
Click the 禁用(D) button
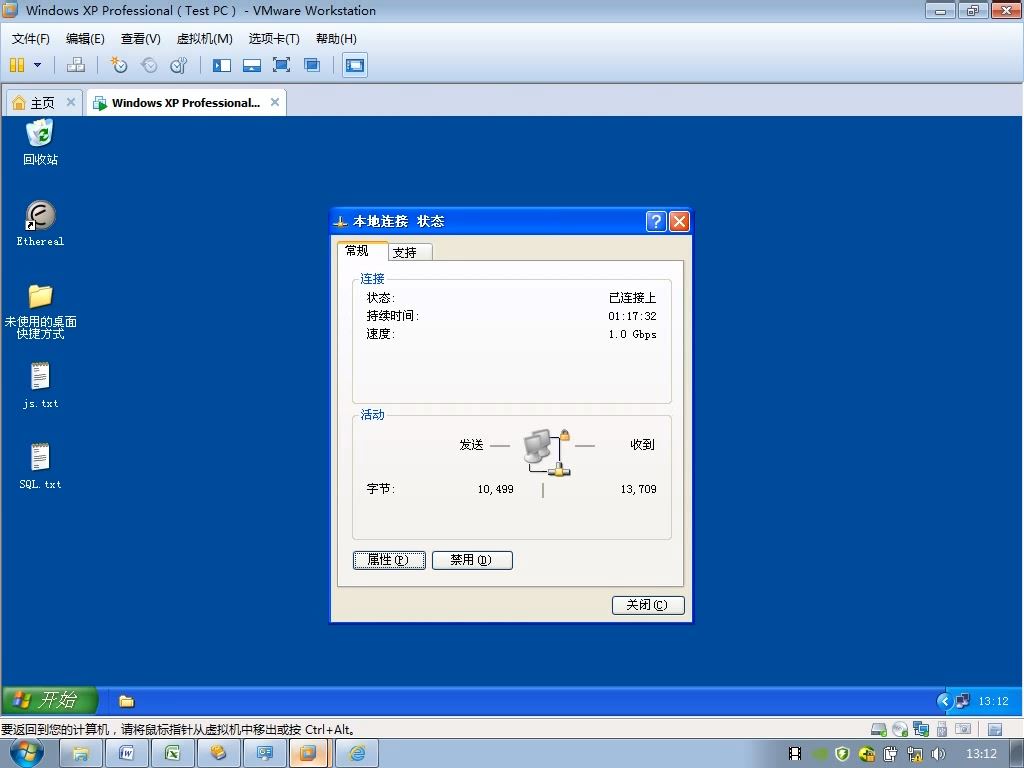click(472, 560)
